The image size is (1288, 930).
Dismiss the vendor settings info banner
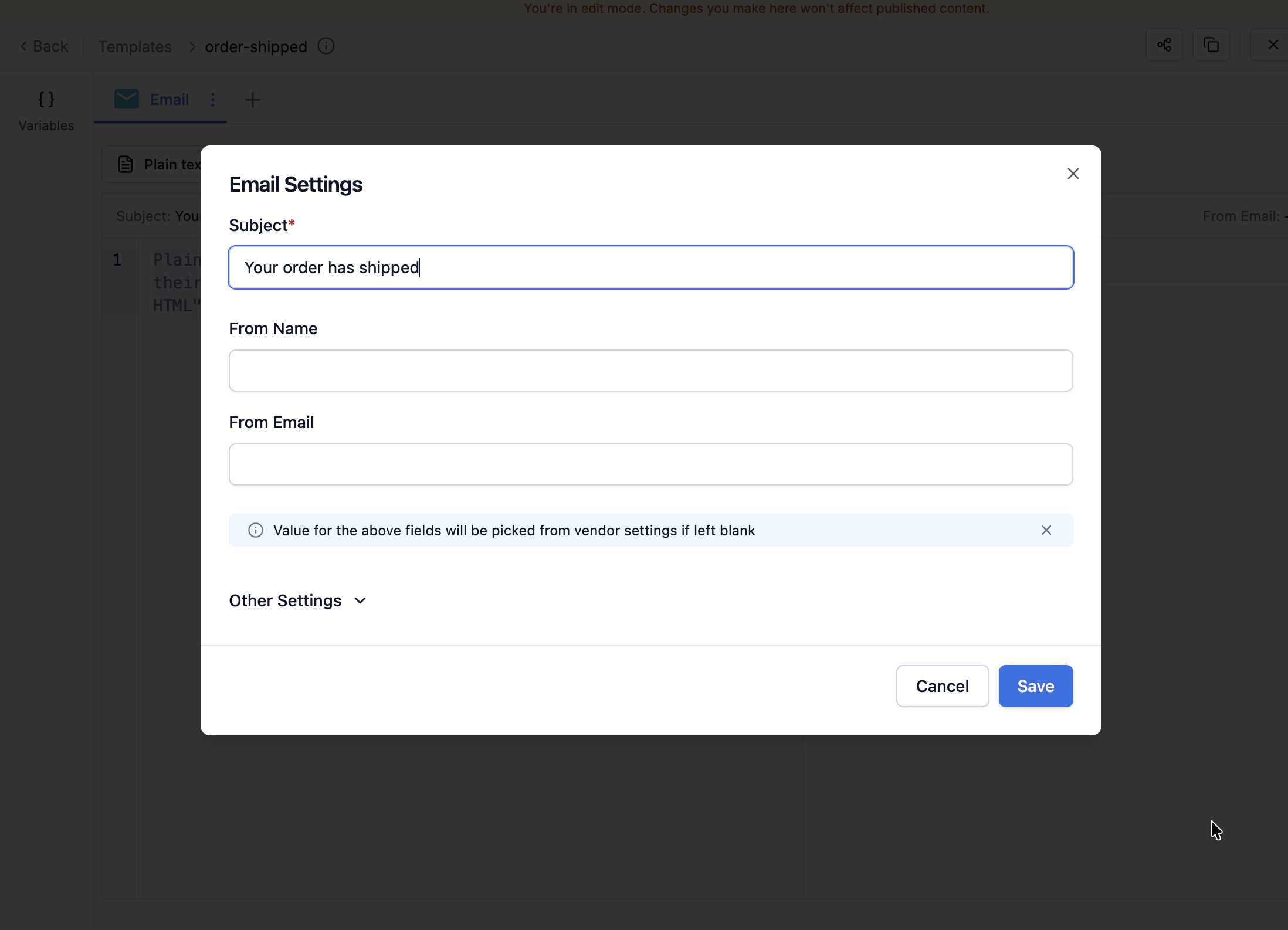[1046, 530]
